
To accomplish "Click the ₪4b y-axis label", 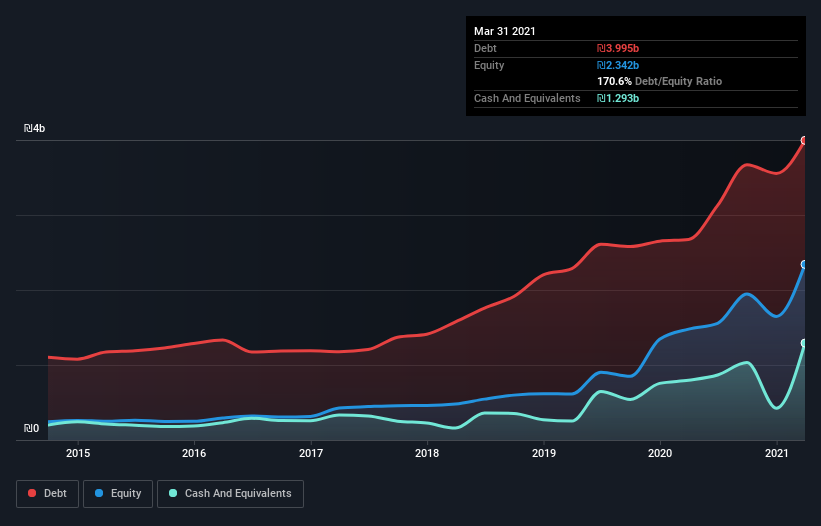I will click(35, 128).
